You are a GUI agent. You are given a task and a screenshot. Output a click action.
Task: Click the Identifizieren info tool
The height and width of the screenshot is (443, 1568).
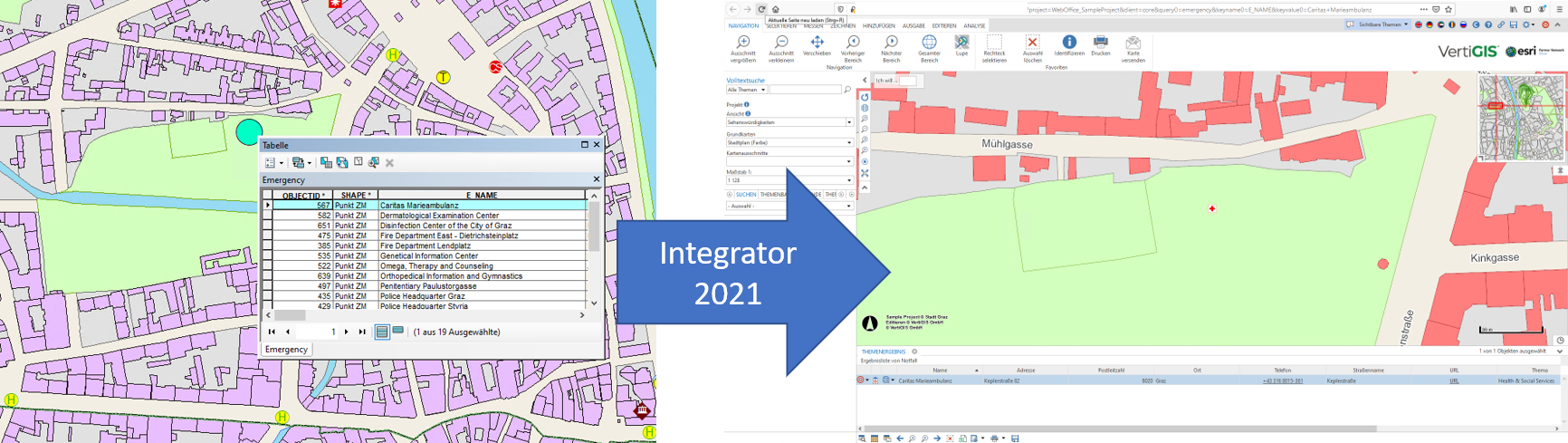(1068, 43)
